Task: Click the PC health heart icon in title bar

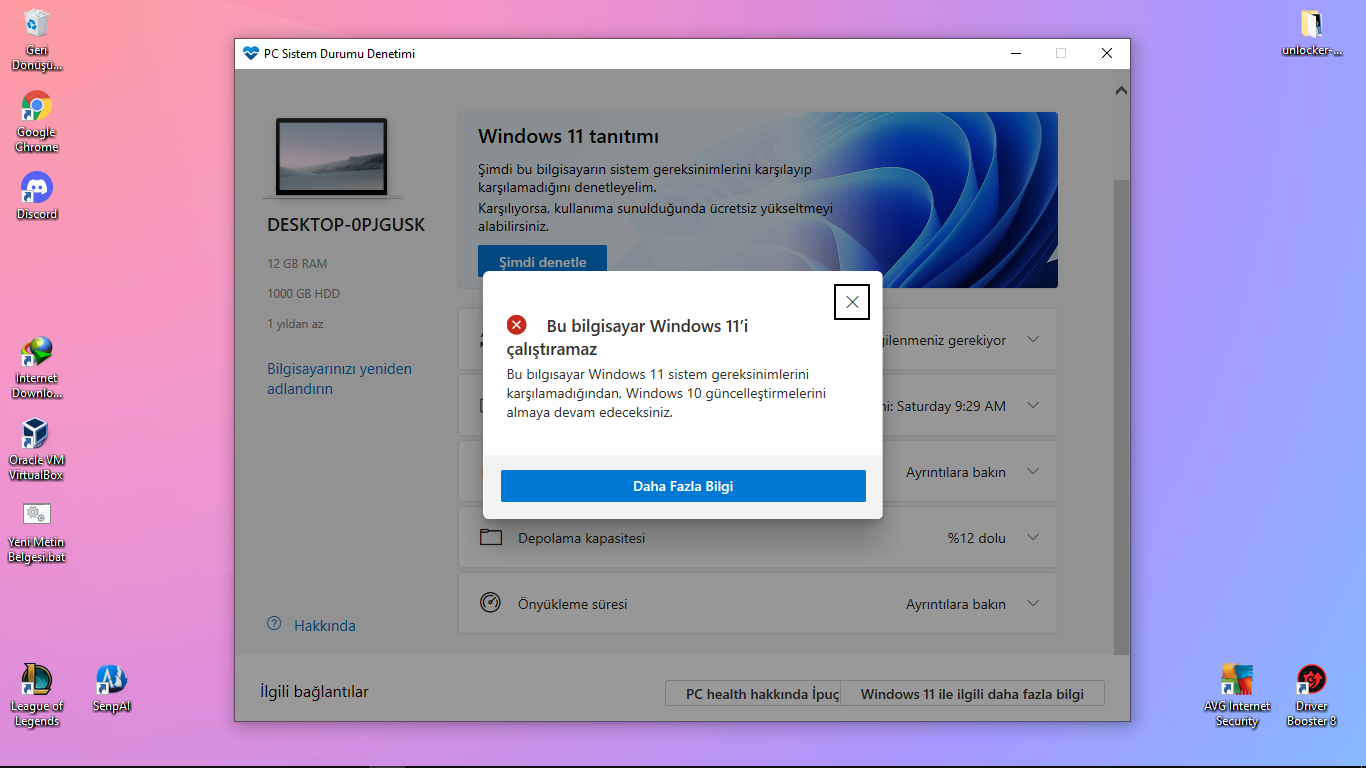Action: click(x=250, y=54)
